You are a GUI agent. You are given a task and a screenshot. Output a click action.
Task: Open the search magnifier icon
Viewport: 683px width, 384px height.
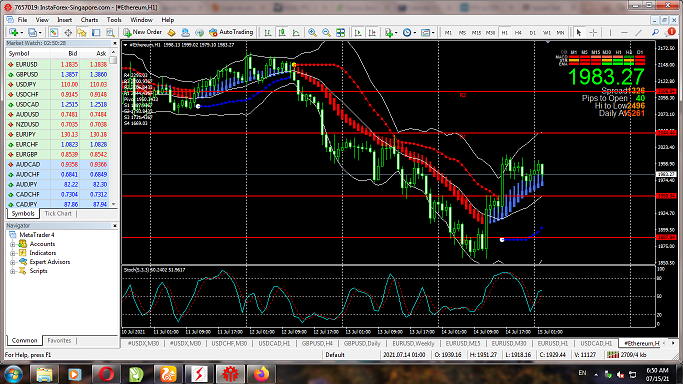(x=655, y=33)
